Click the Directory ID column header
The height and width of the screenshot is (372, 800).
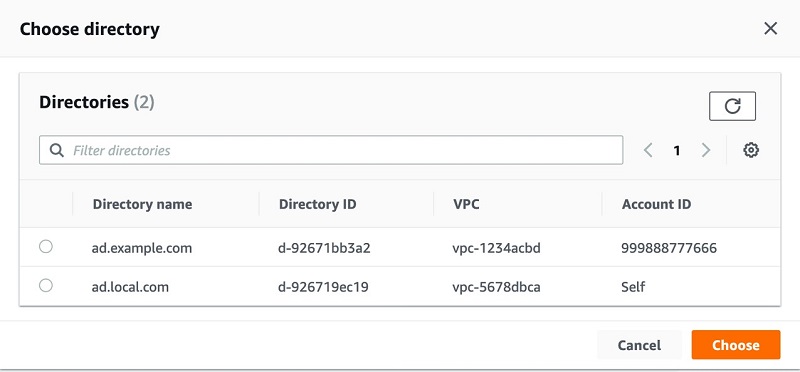tap(317, 205)
